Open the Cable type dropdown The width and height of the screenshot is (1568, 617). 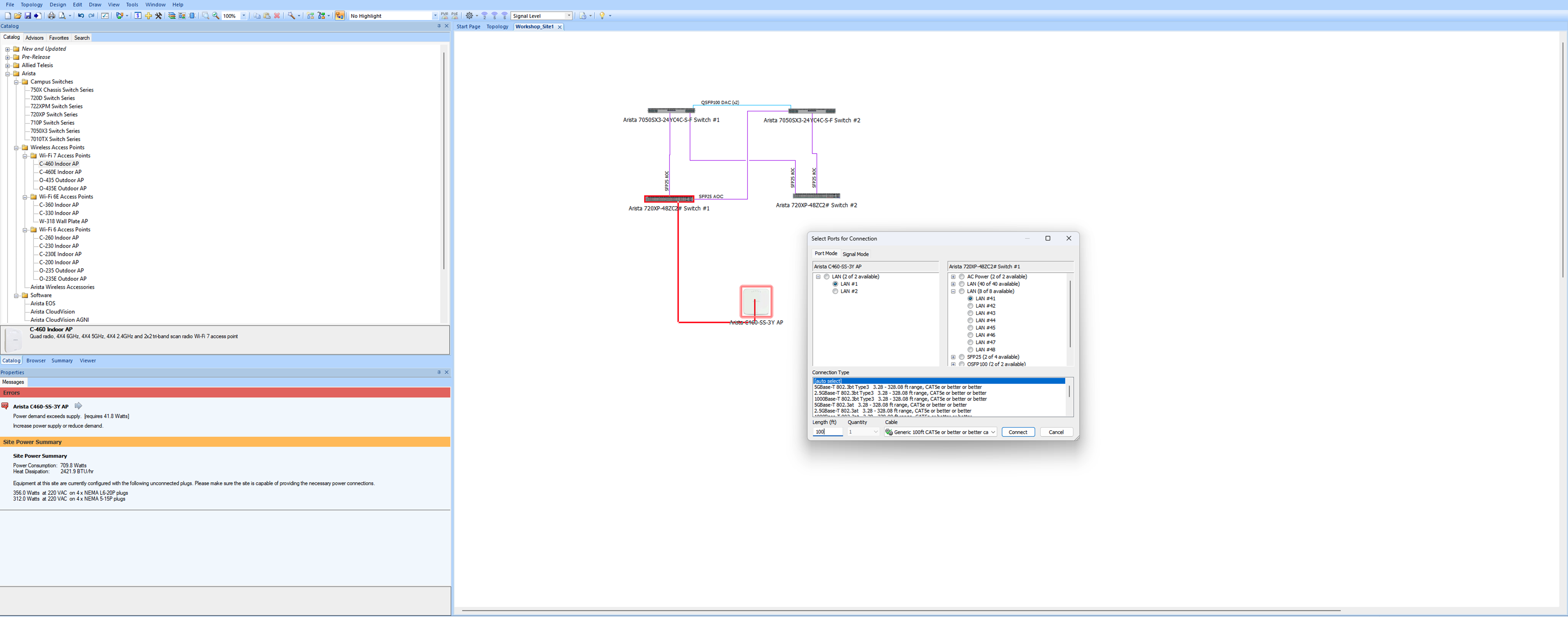(x=993, y=432)
